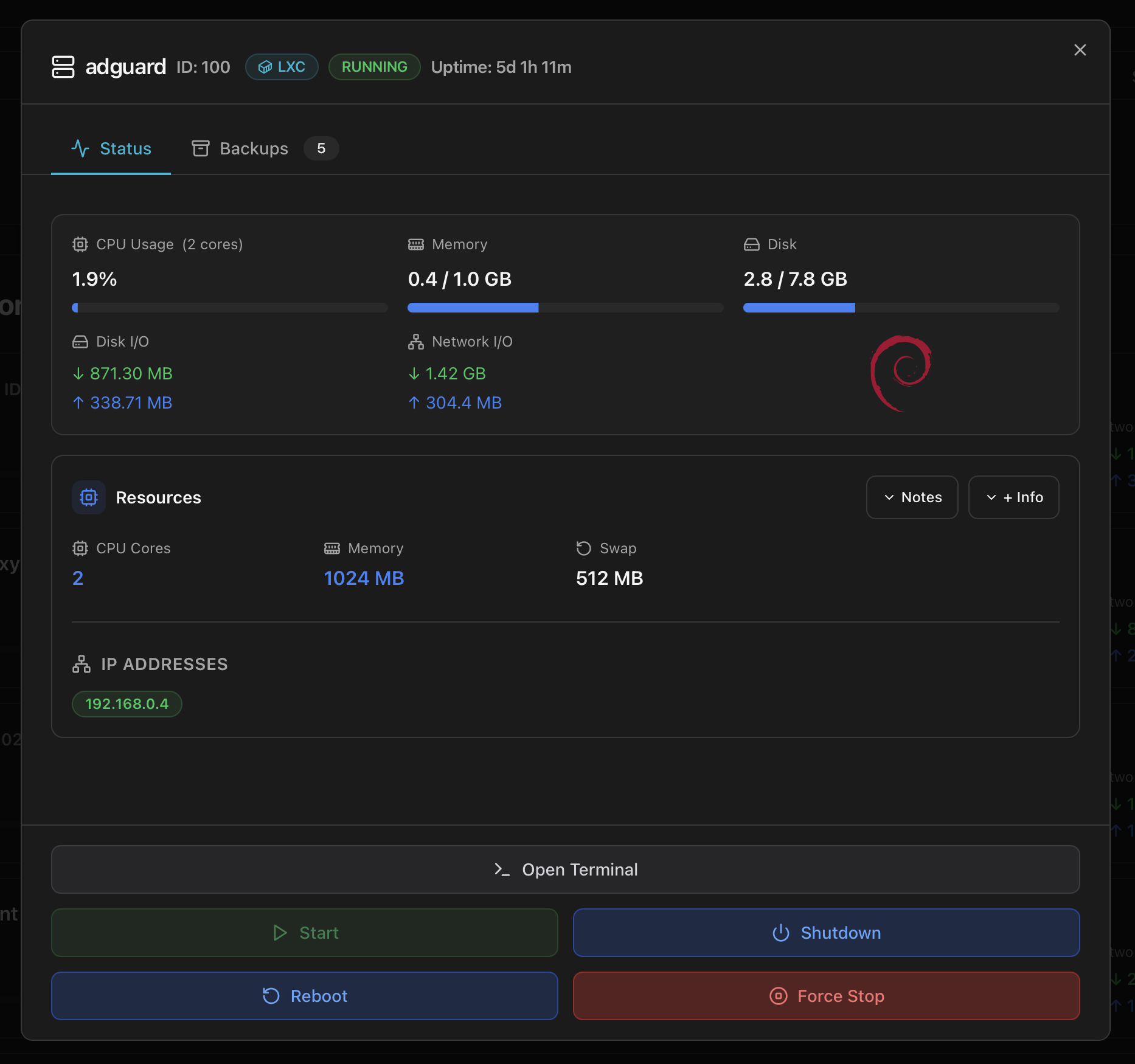Click the CPU Usage chip icon
The height and width of the screenshot is (1064, 1135).
80,244
